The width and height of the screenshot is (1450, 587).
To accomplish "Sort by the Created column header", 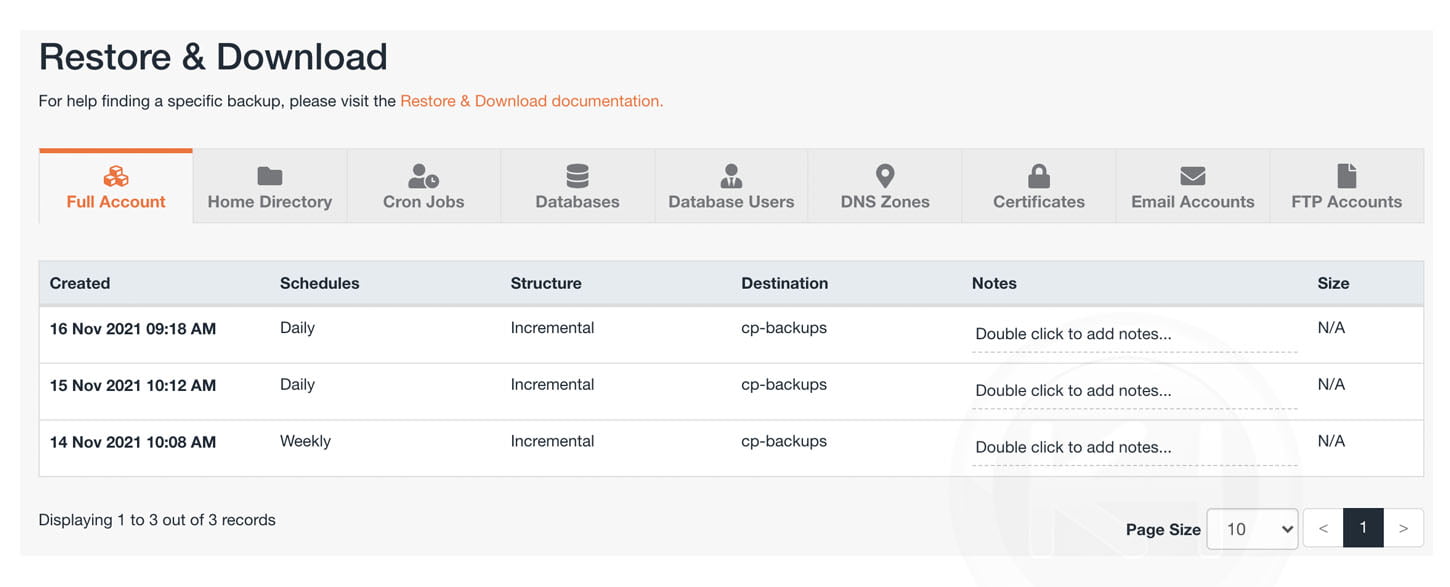I will tap(80, 283).
